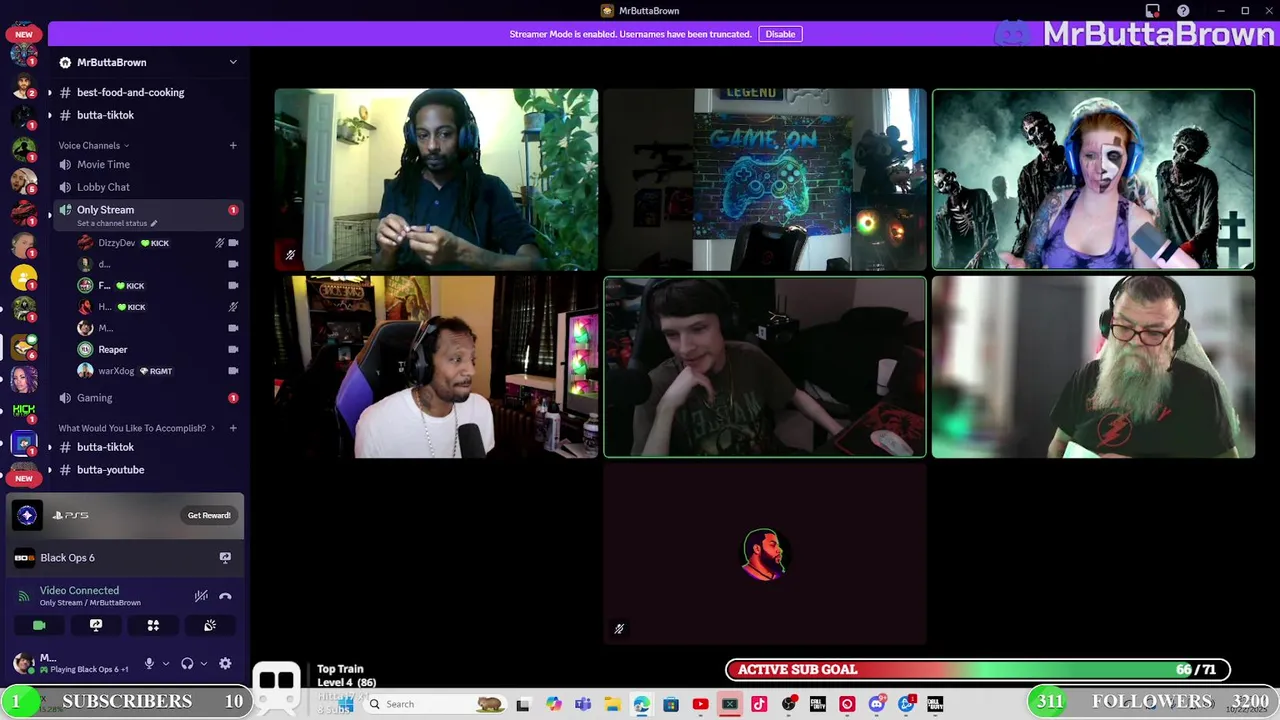Click the camera icon next to DizzyDev

(x=233, y=243)
